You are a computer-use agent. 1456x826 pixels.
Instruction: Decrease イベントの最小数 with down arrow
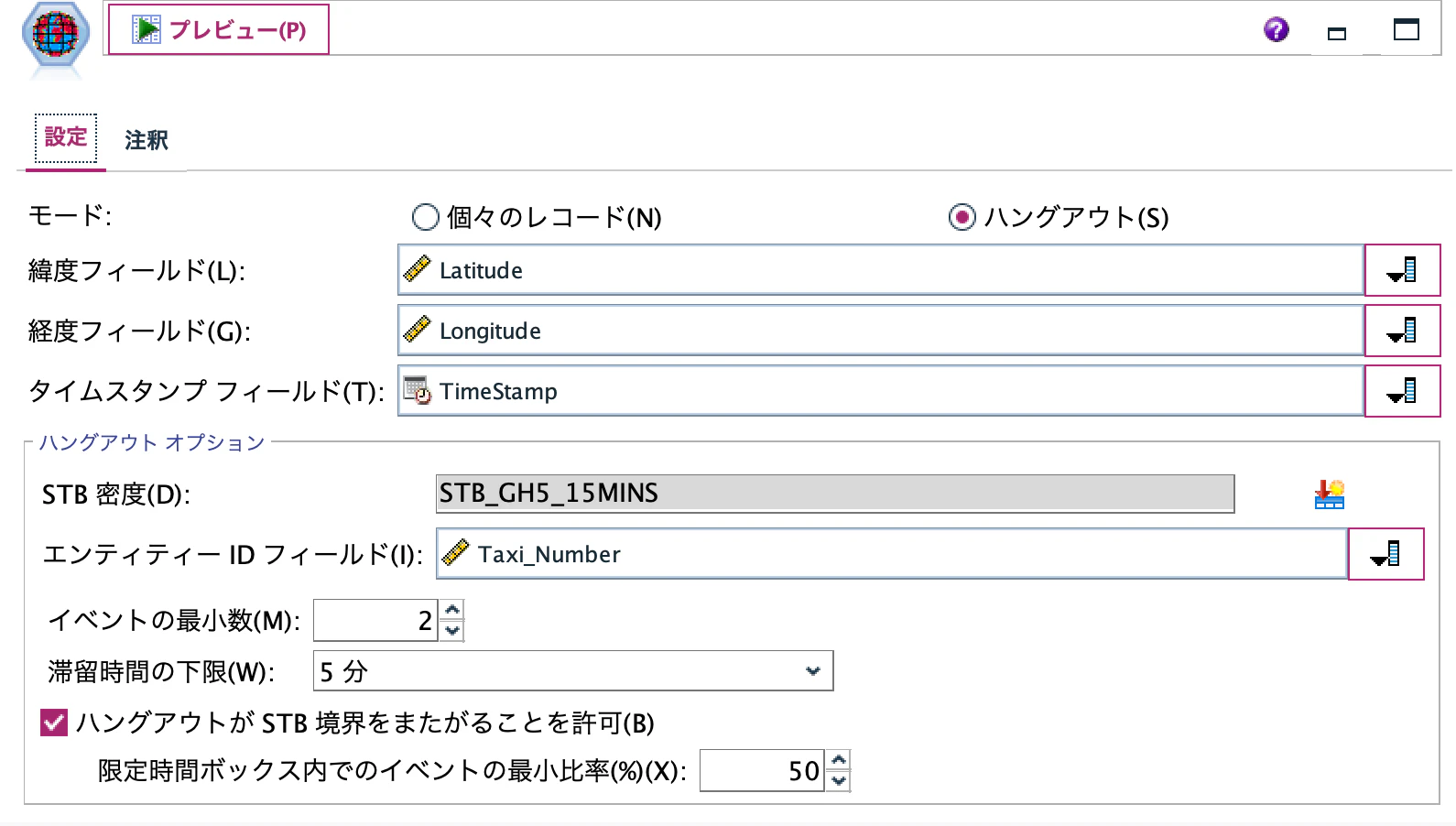pos(452,631)
